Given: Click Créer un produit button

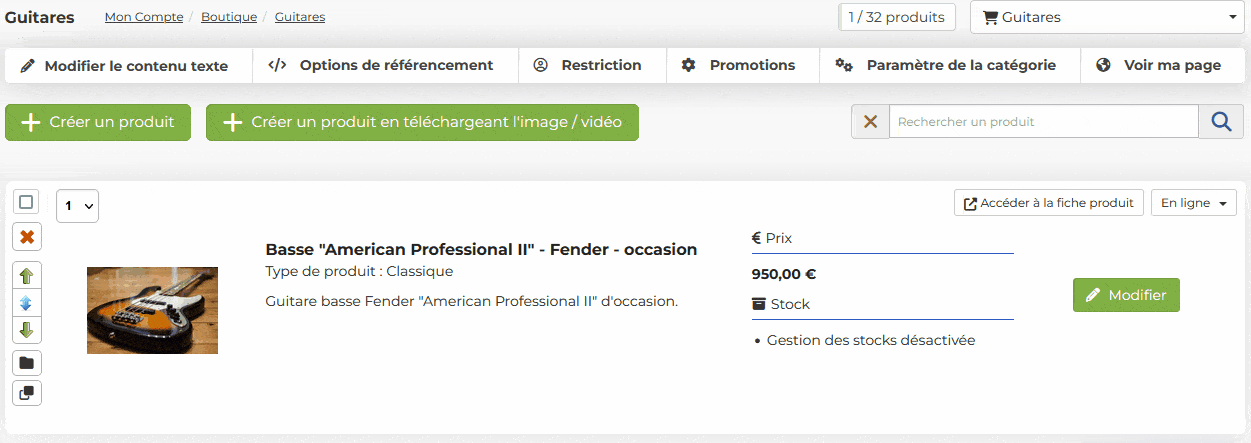Looking at the screenshot, I should pyautogui.click(x=98, y=122).
